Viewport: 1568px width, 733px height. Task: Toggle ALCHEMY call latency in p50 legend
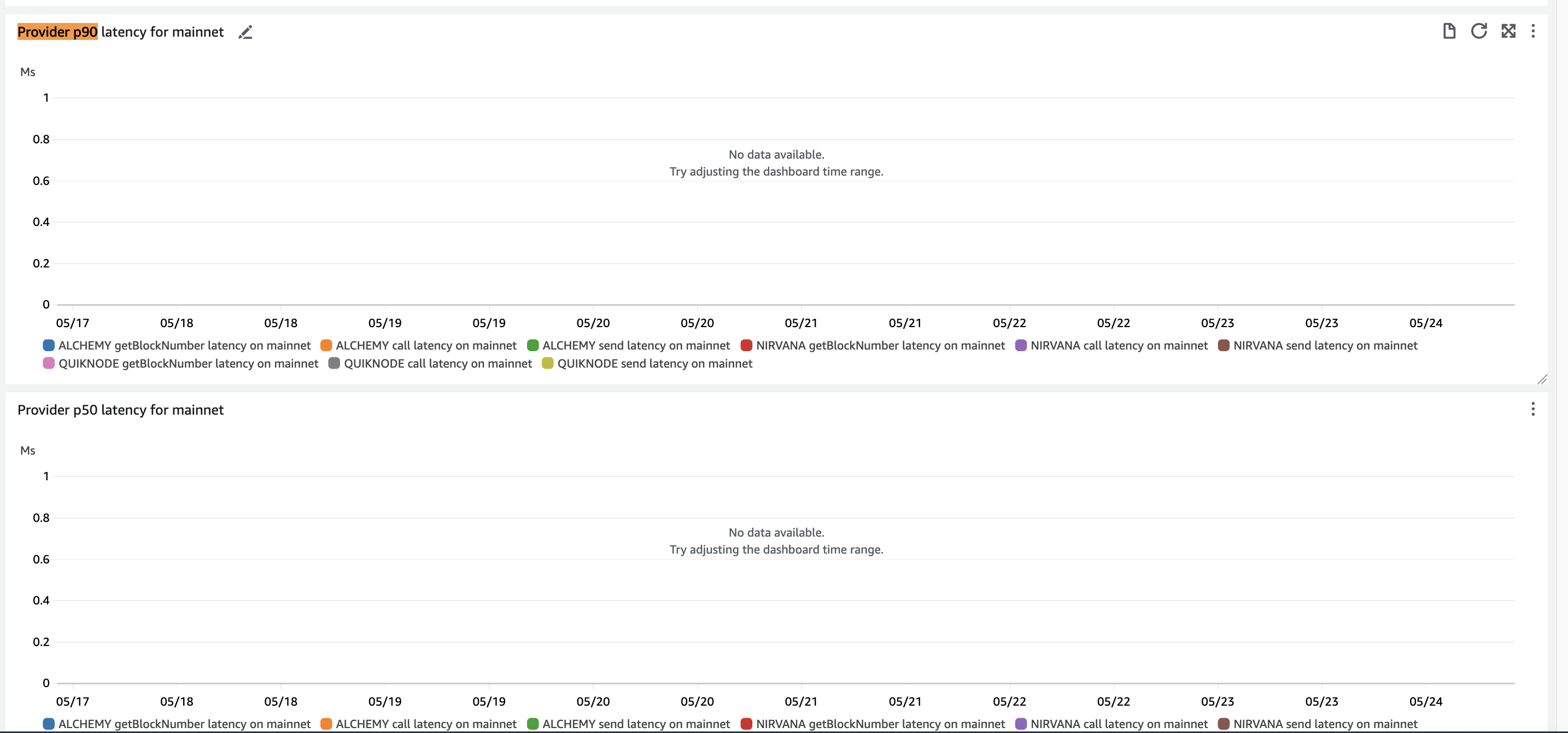click(x=419, y=724)
